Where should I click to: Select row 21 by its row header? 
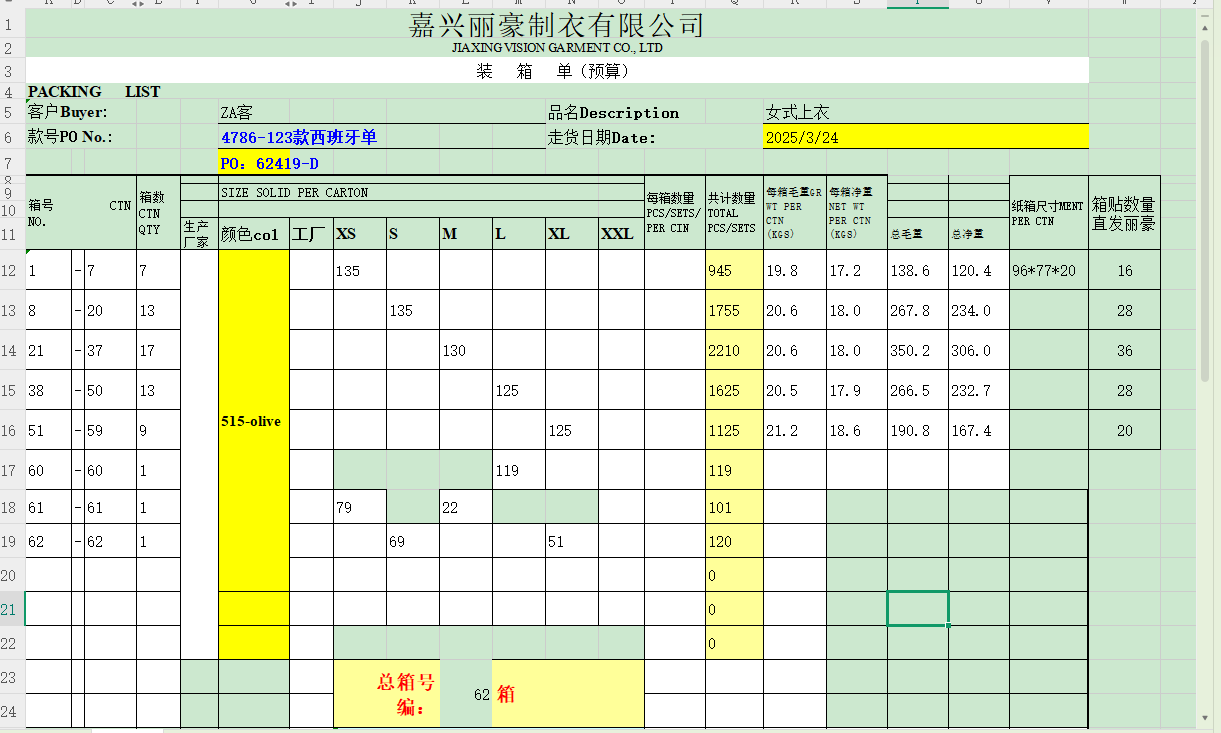click(9, 609)
